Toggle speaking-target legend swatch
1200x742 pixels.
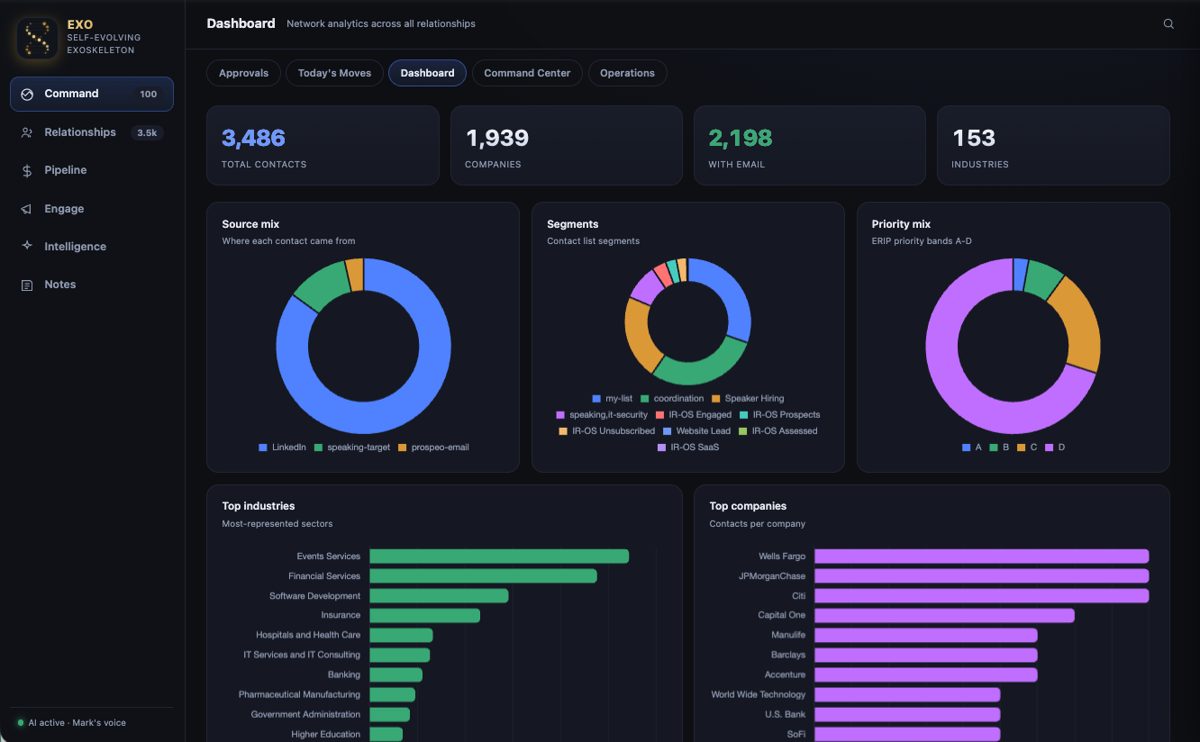pyautogui.click(x=318, y=447)
